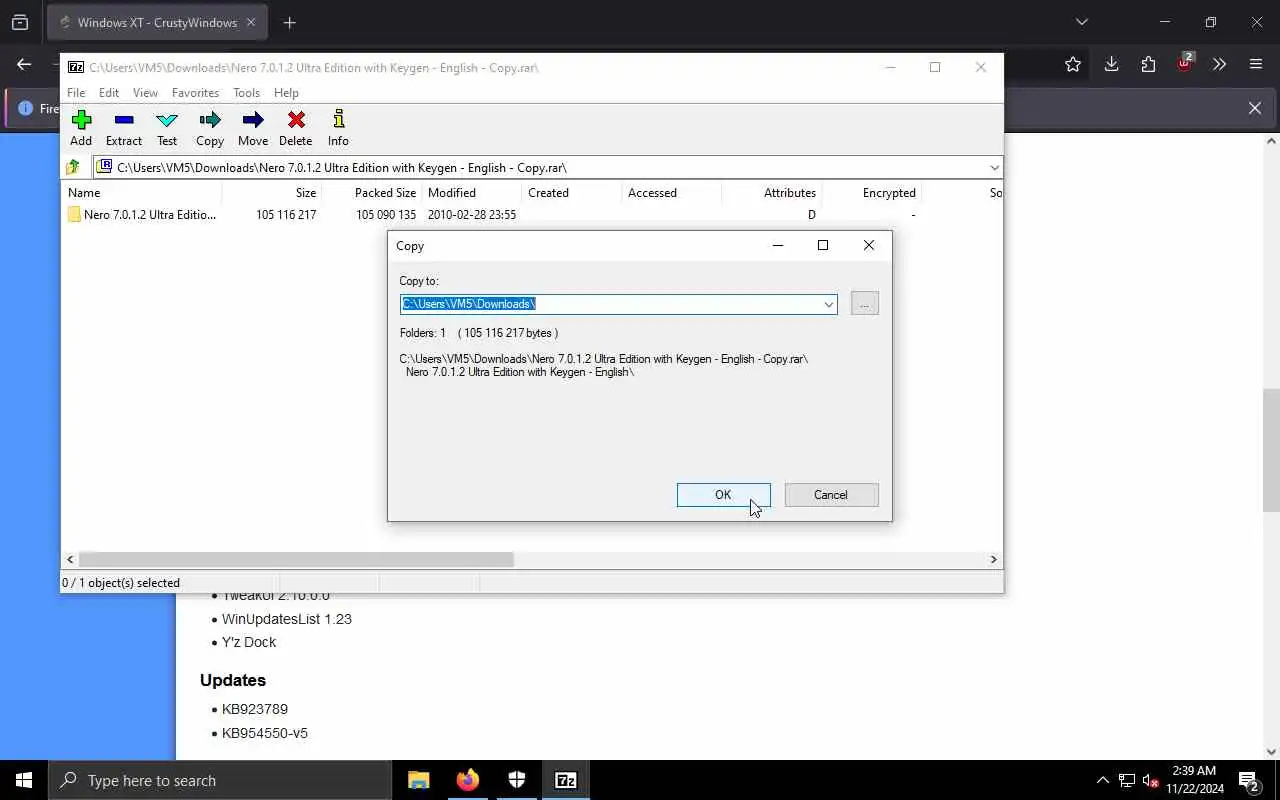The height and width of the screenshot is (800, 1280).
Task: Click the Nero folder icon in file list
Action: pos(74,215)
